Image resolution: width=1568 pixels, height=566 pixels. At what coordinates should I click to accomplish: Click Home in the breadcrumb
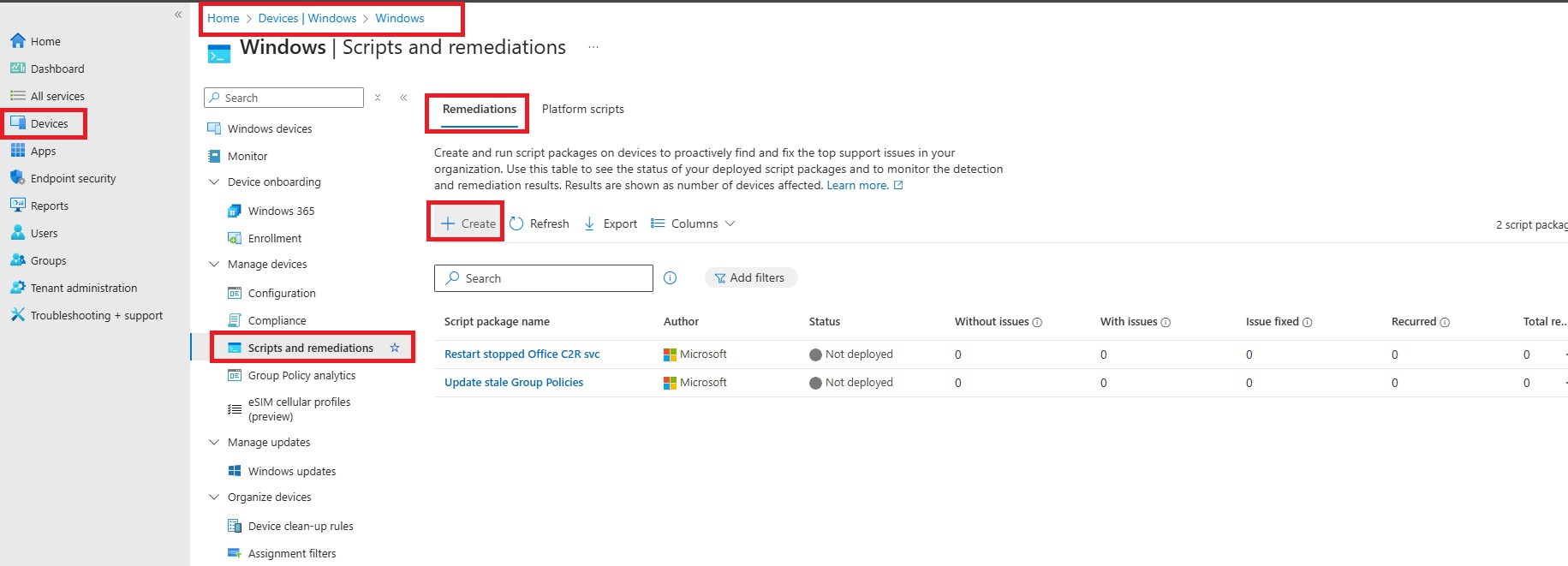pos(224,18)
